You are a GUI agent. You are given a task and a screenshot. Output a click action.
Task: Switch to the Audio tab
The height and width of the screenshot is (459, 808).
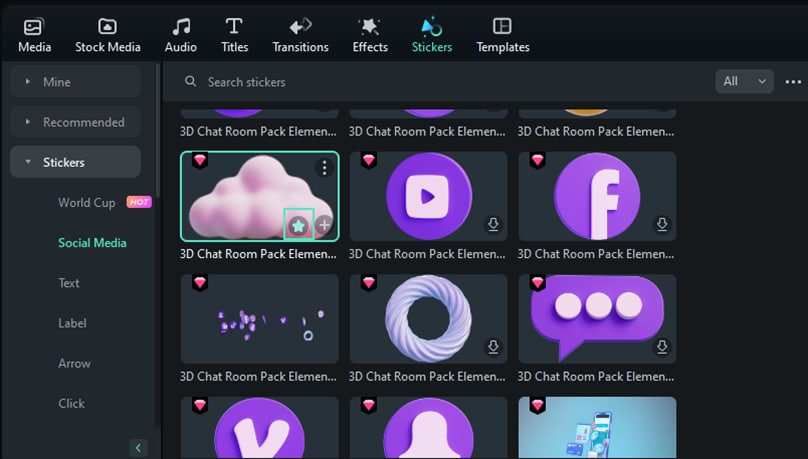(181, 36)
